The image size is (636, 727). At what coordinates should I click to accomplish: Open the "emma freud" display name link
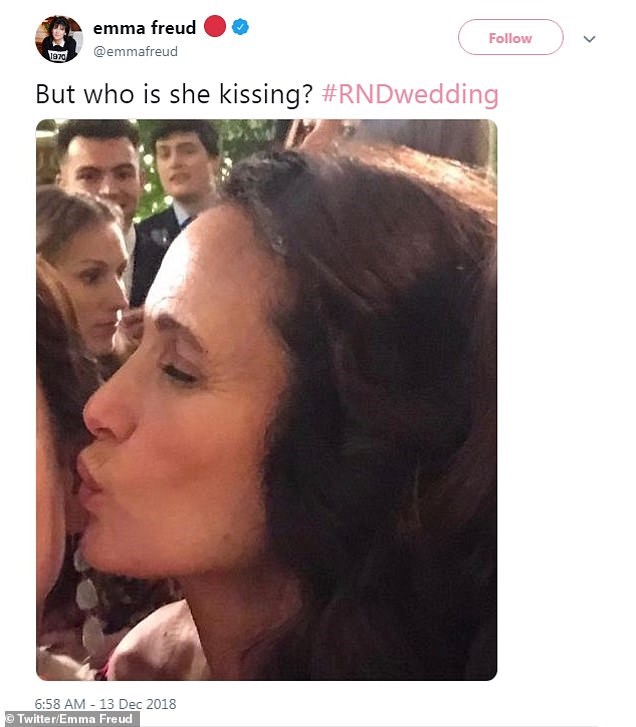144,28
